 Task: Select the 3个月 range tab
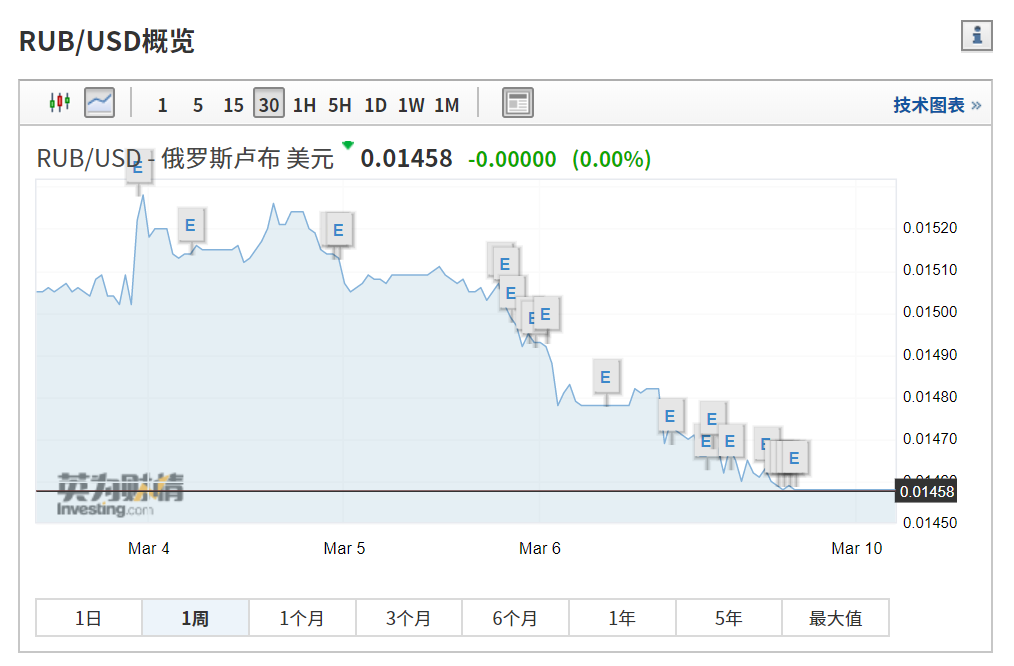(x=409, y=618)
